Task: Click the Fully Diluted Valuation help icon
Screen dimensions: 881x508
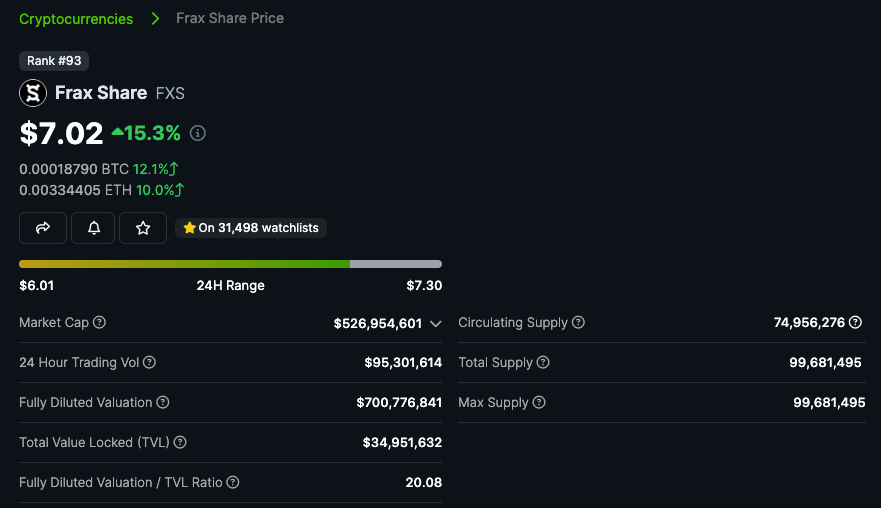Action: pyautogui.click(x=163, y=403)
